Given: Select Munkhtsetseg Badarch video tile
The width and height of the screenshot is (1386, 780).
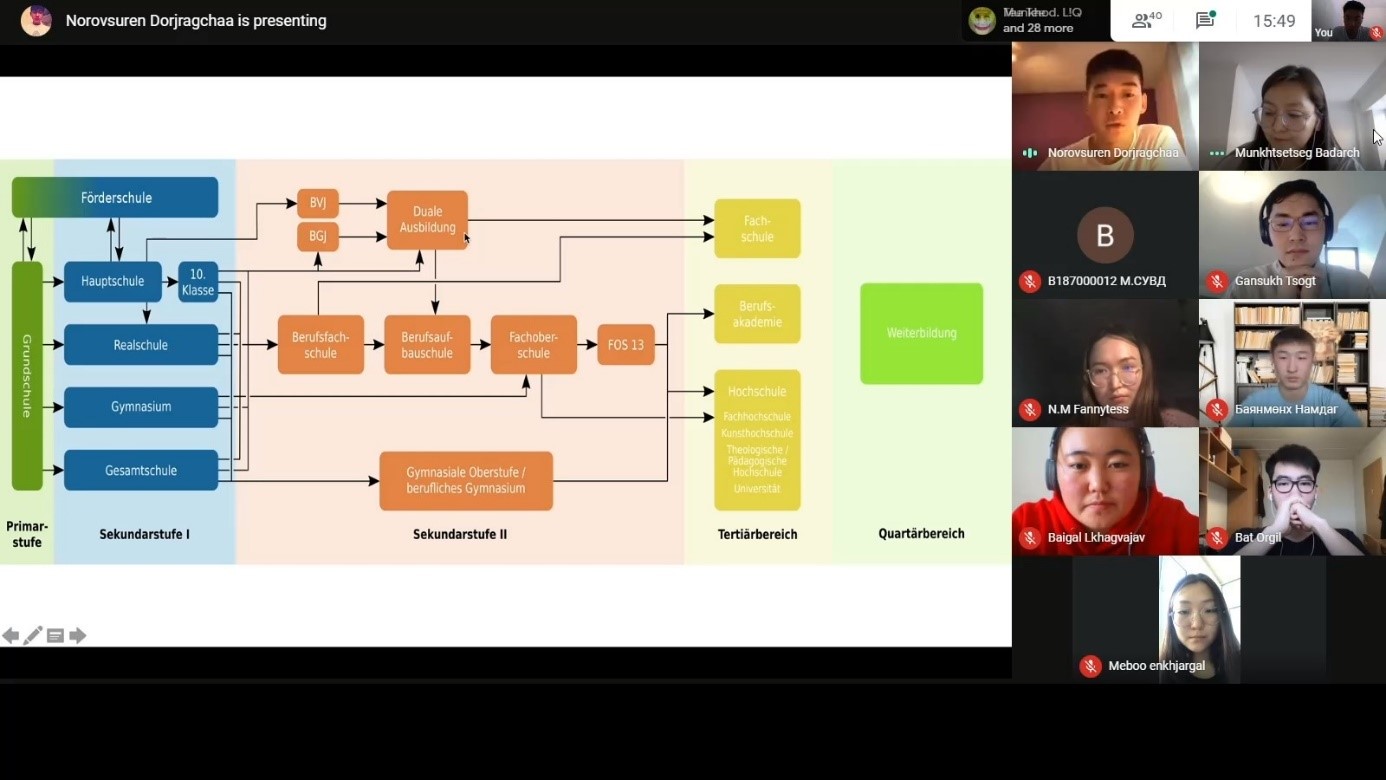Looking at the screenshot, I should point(1292,106).
